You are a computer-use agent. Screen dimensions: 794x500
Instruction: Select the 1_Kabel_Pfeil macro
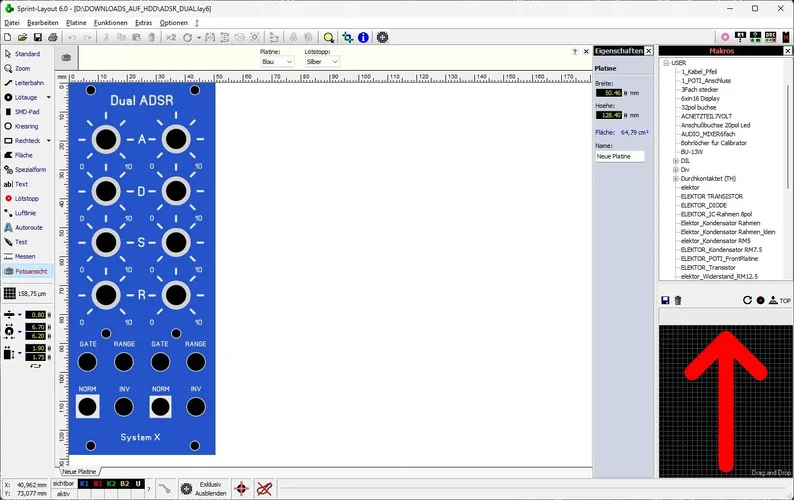point(699,72)
